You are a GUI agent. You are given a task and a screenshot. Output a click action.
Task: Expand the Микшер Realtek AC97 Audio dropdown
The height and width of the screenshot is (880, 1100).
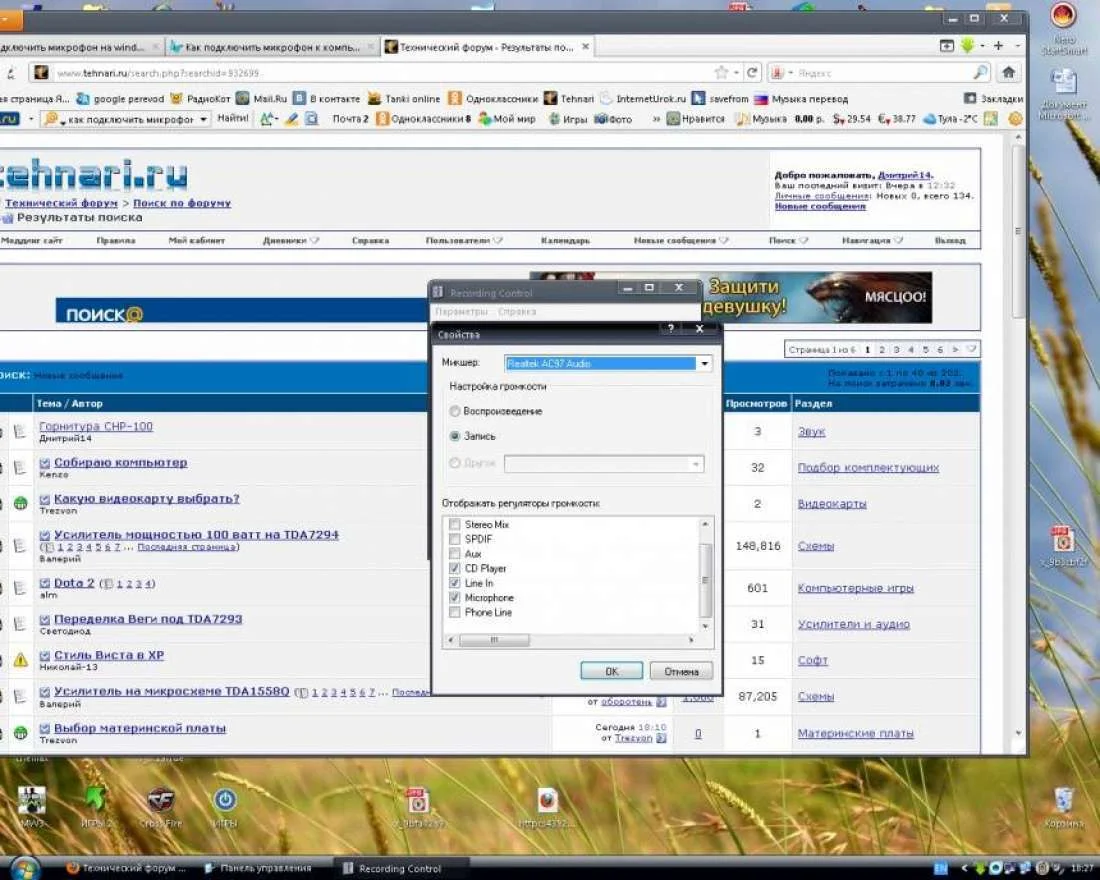pos(704,364)
